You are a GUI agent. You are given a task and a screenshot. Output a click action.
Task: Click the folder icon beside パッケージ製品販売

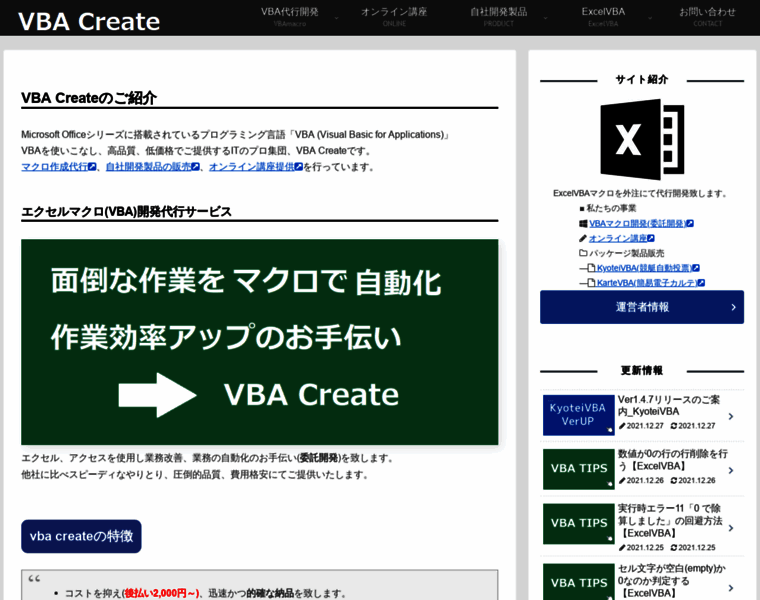[x=583, y=253]
